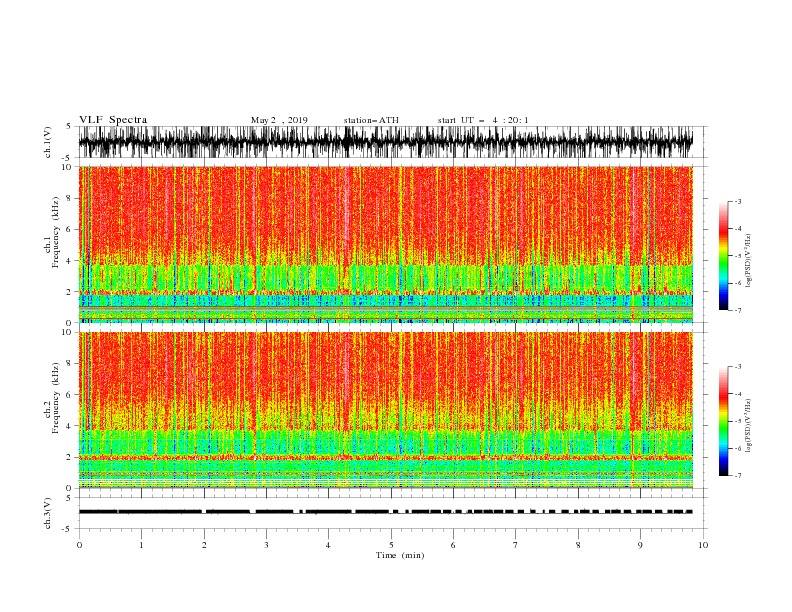Screen dimensions: 792x612
Task: Click the "3" tick on the Time axis
Action: 266,545
